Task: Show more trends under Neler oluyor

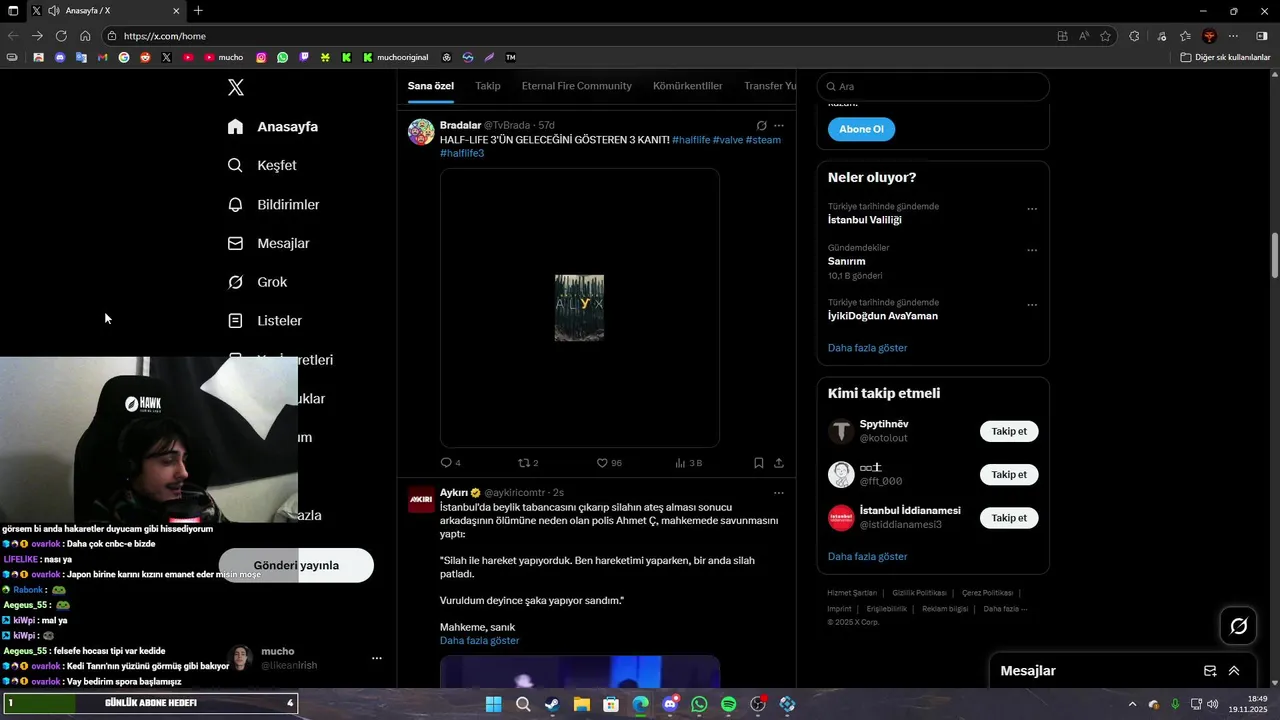Action: [868, 348]
